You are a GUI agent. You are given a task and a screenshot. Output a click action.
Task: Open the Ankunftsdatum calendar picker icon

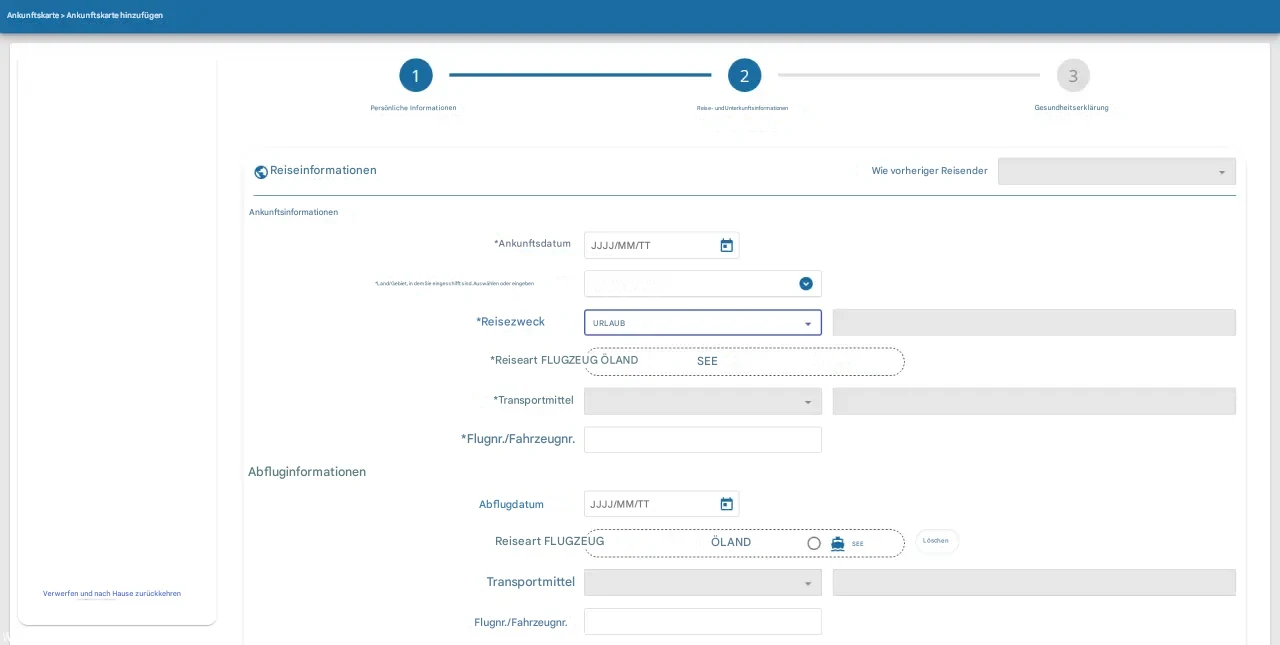pyautogui.click(x=727, y=246)
